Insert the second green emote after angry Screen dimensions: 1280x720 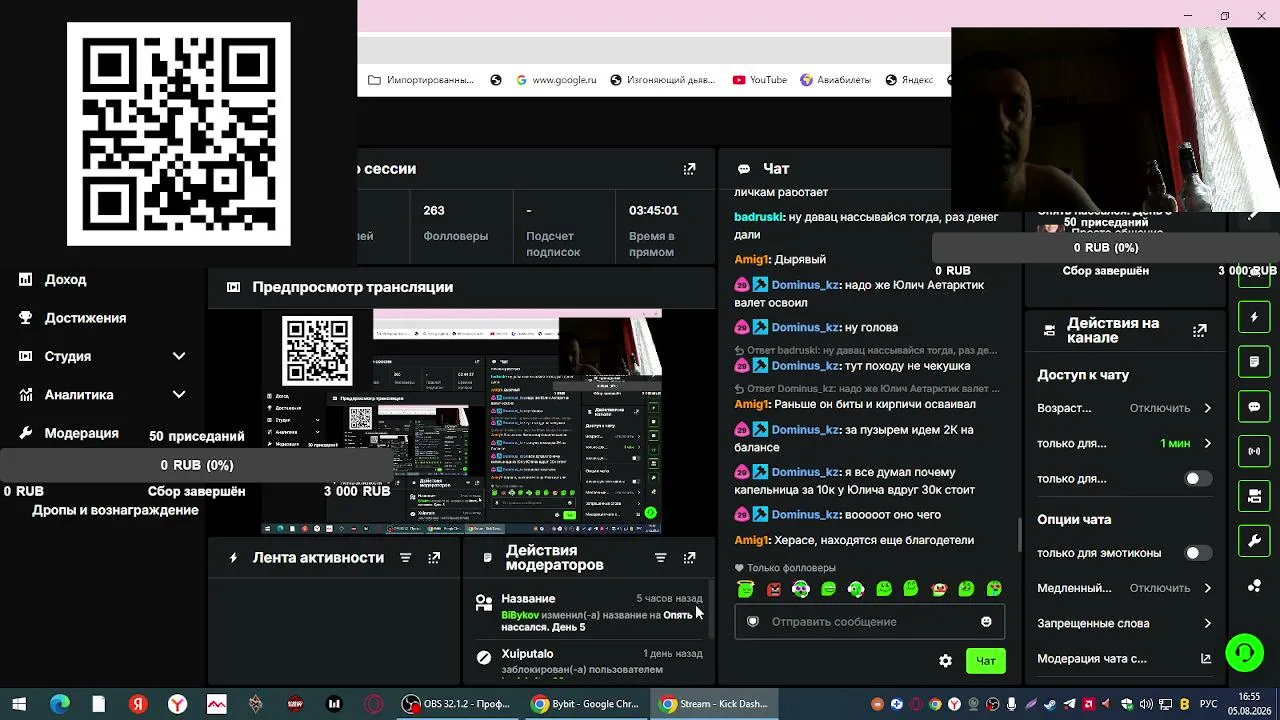click(x=829, y=590)
